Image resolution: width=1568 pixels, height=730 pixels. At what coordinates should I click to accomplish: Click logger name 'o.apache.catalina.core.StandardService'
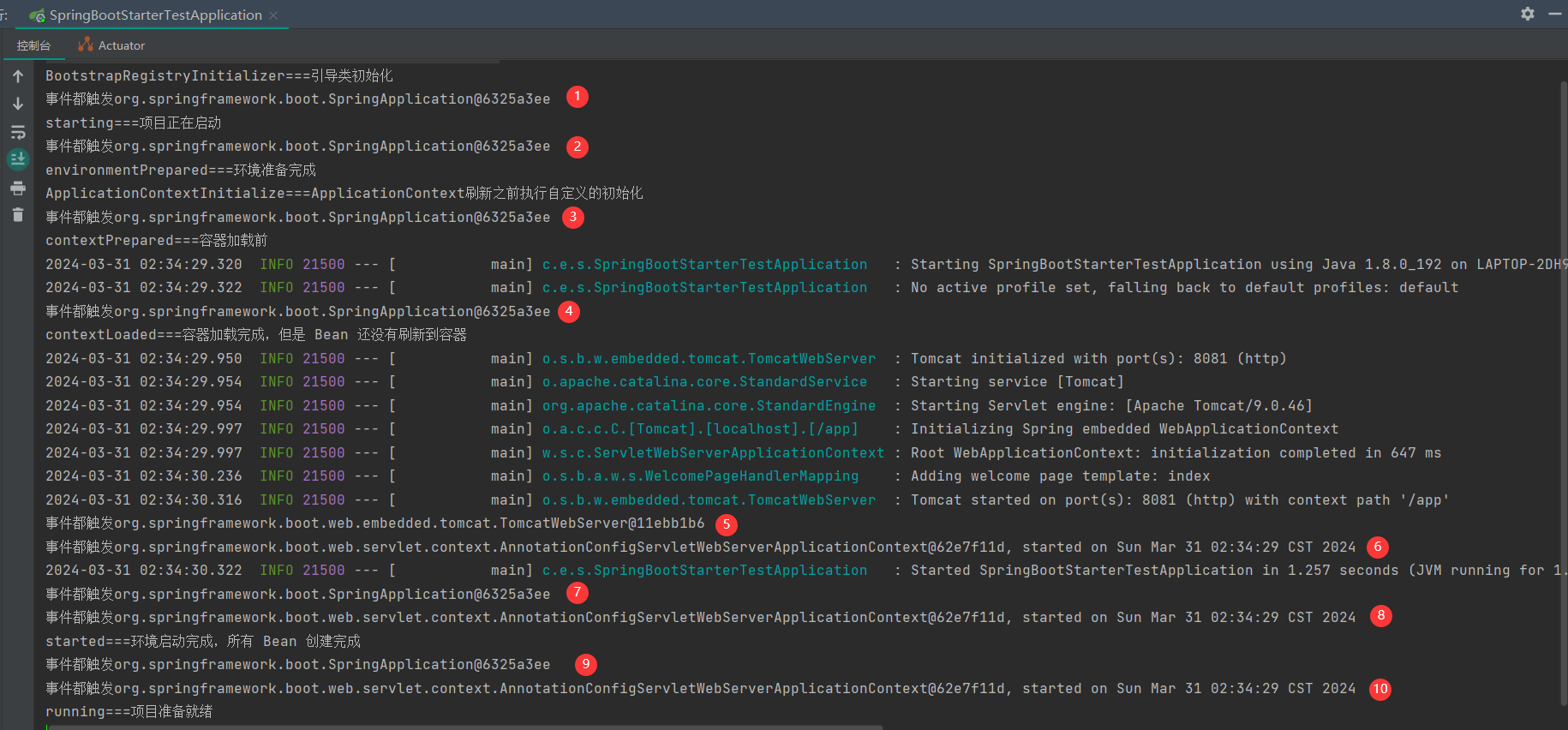[704, 382]
